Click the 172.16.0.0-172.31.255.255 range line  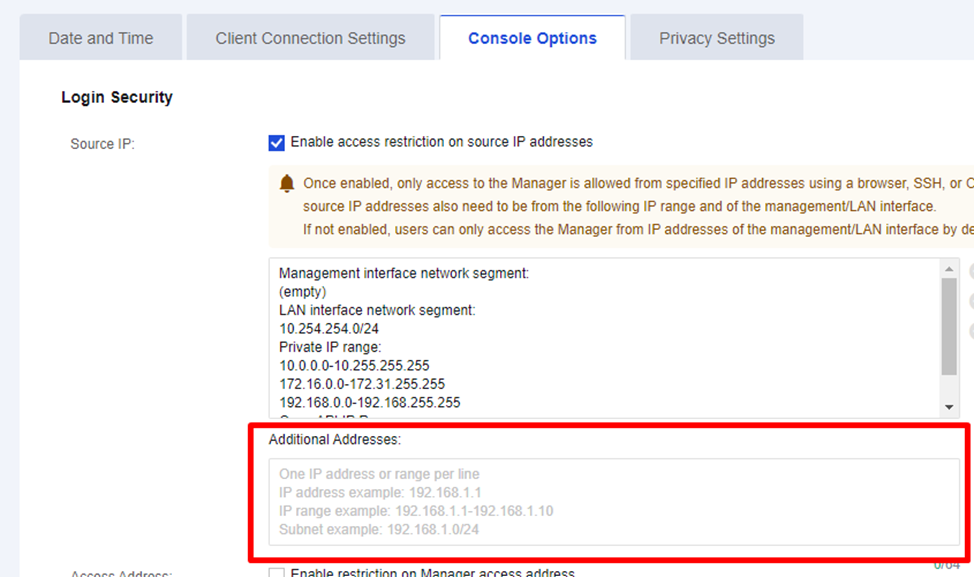[362, 384]
